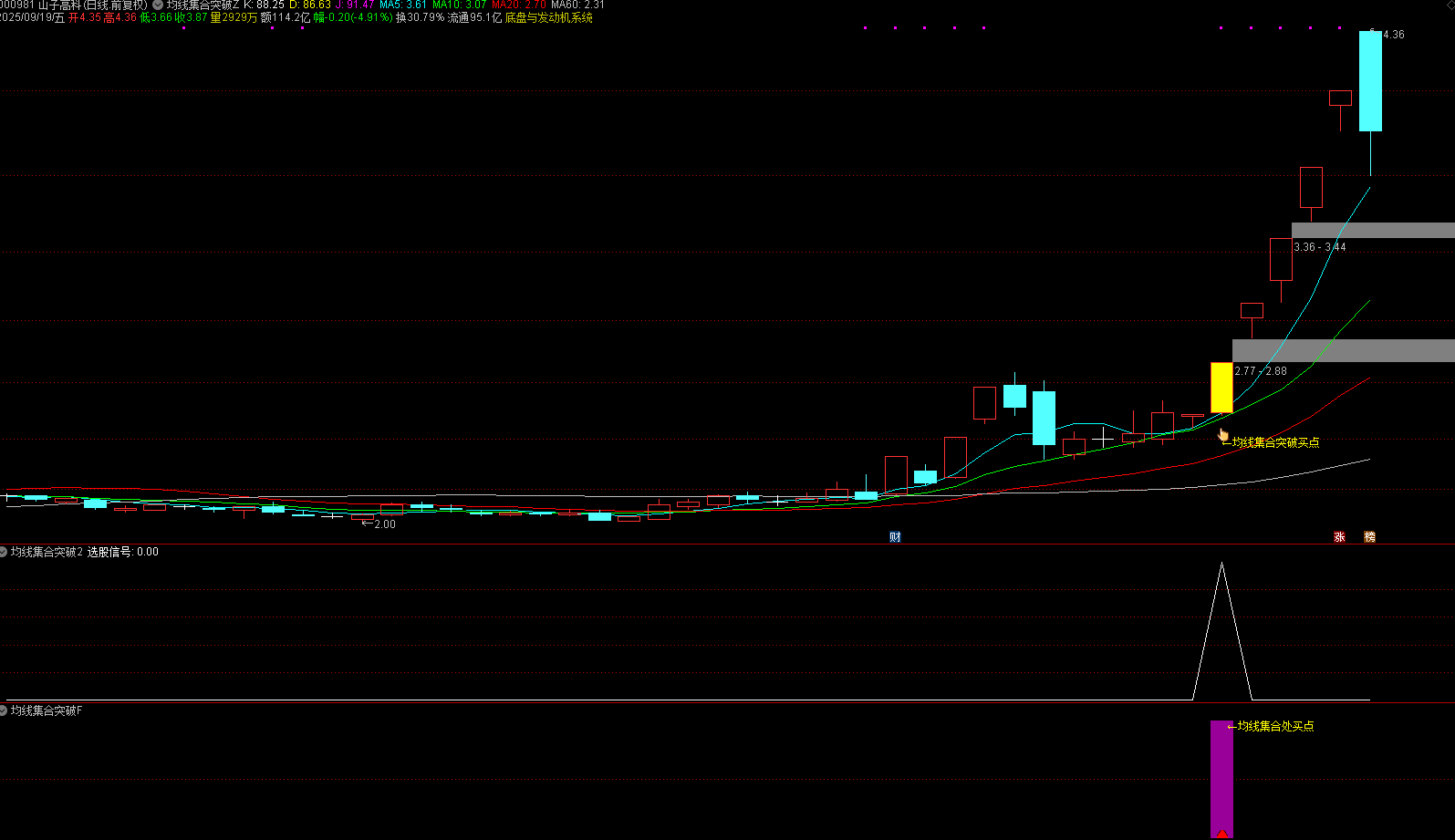Screen dimensions: 1455x840
Task: Click the 涨 marker icon on timeline
Action: coord(1339,537)
